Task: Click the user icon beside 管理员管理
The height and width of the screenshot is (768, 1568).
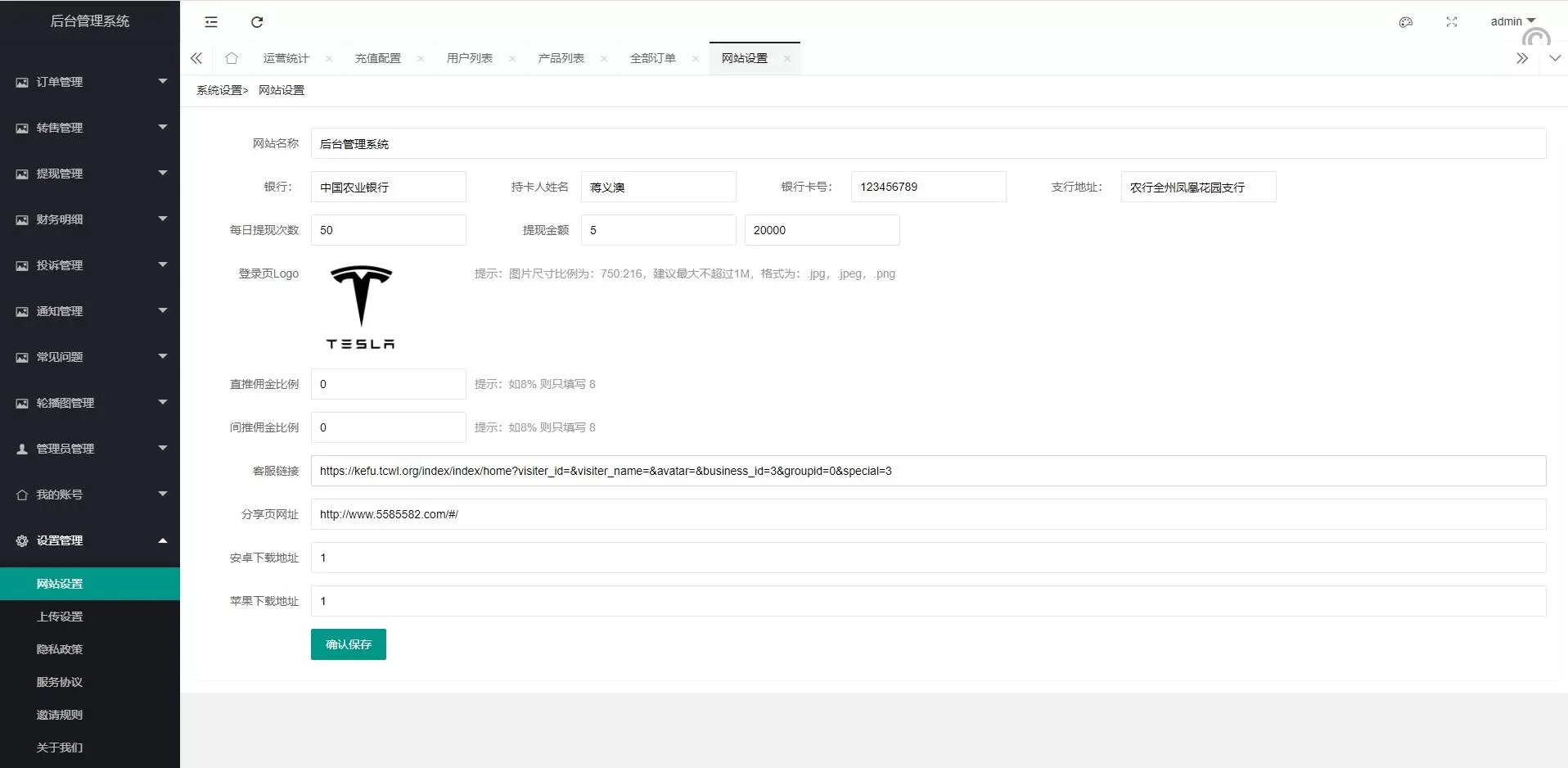Action: (20, 448)
